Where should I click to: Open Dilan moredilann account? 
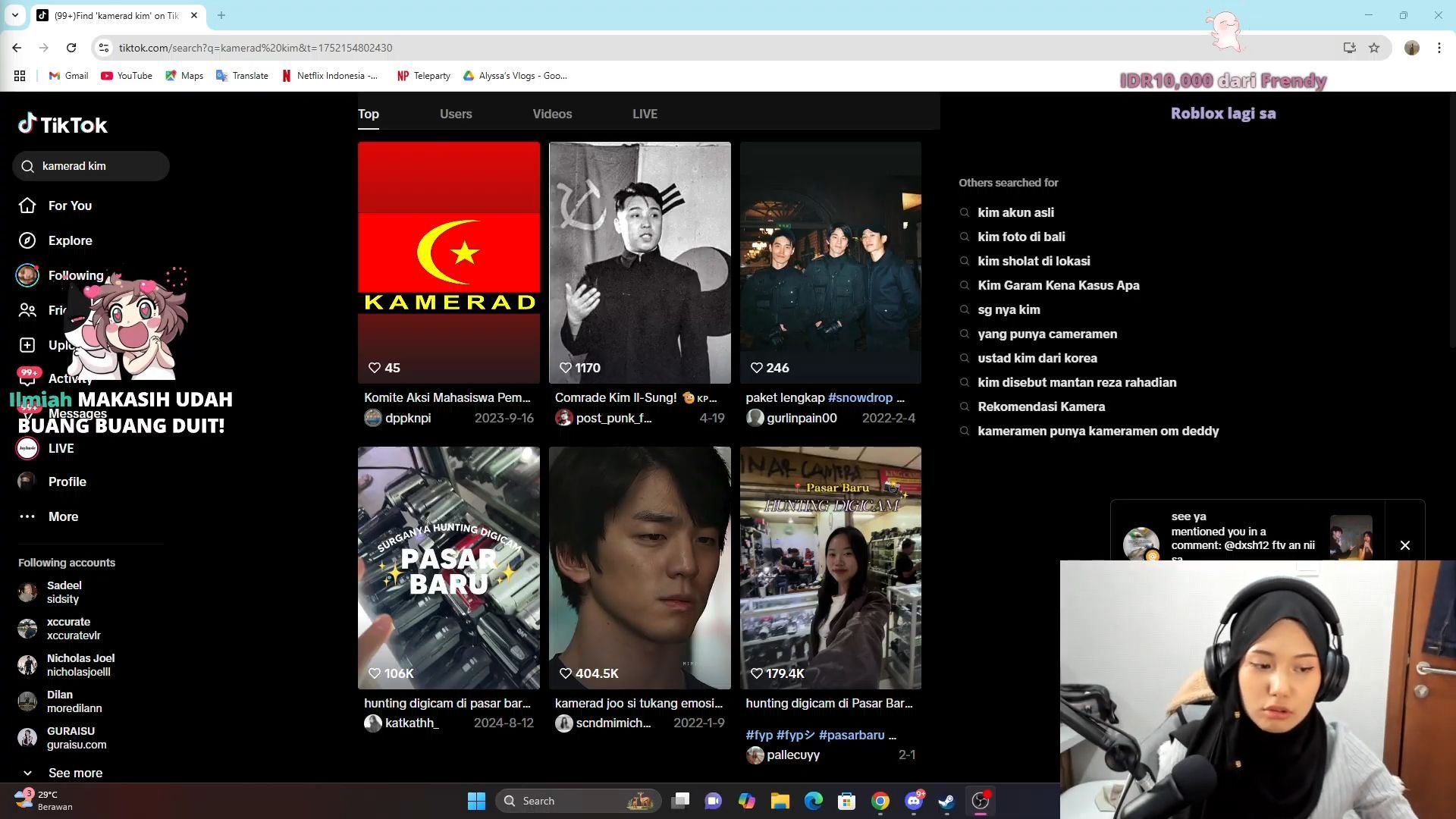point(60,701)
